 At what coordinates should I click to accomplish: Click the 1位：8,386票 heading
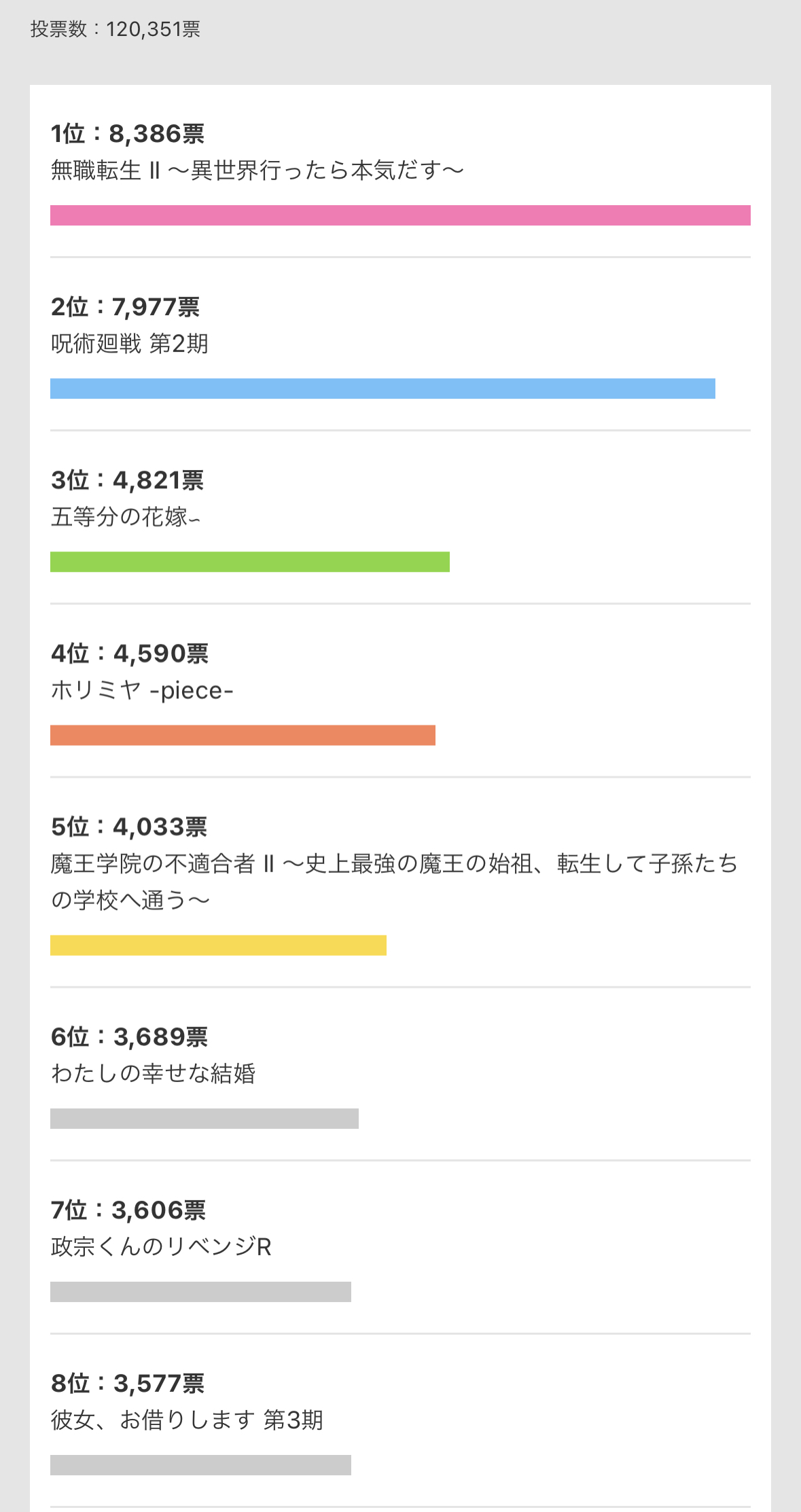click(x=128, y=134)
